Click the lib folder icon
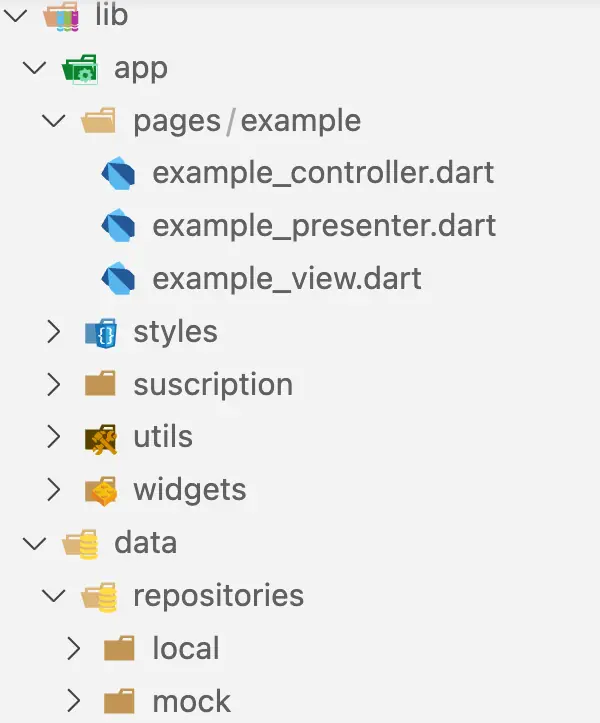 click(61, 16)
